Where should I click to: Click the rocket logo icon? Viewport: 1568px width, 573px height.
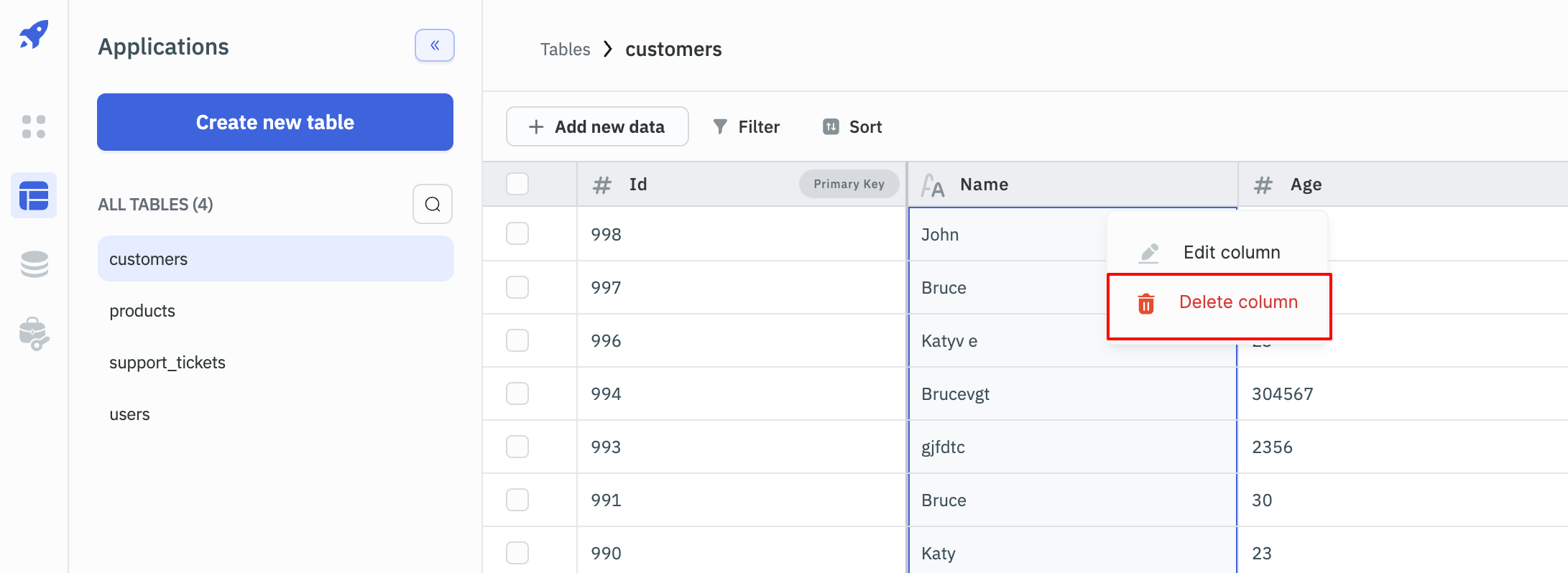pyautogui.click(x=34, y=34)
